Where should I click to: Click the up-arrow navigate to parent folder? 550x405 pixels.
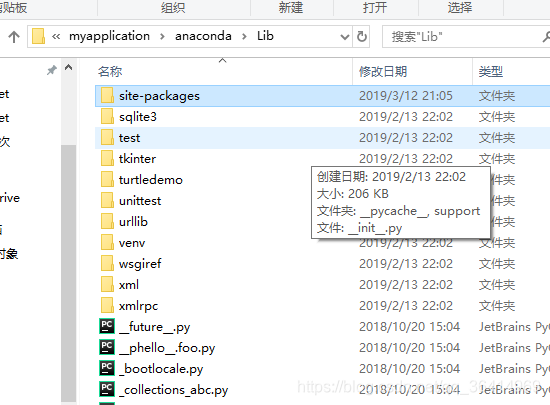pyautogui.click(x=14, y=36)
